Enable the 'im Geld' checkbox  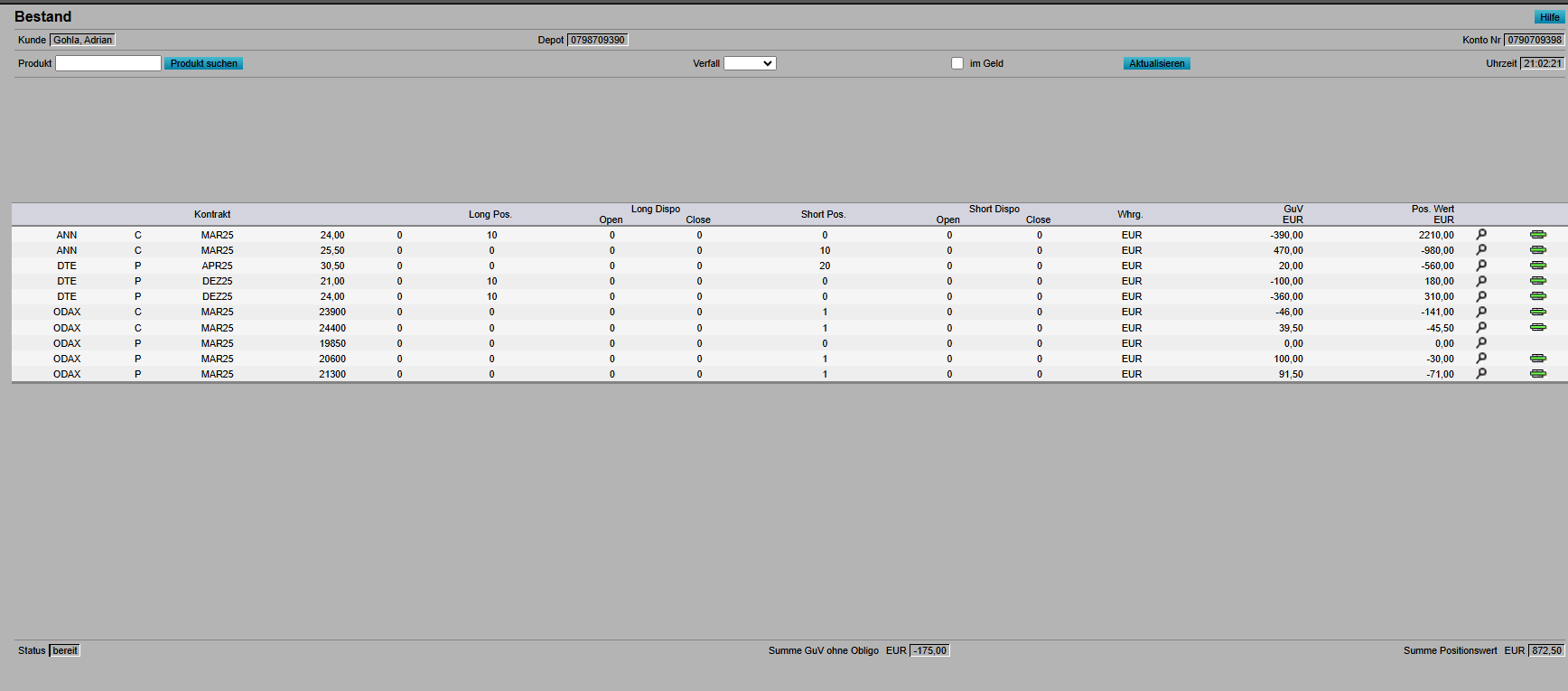pos(957,63)
